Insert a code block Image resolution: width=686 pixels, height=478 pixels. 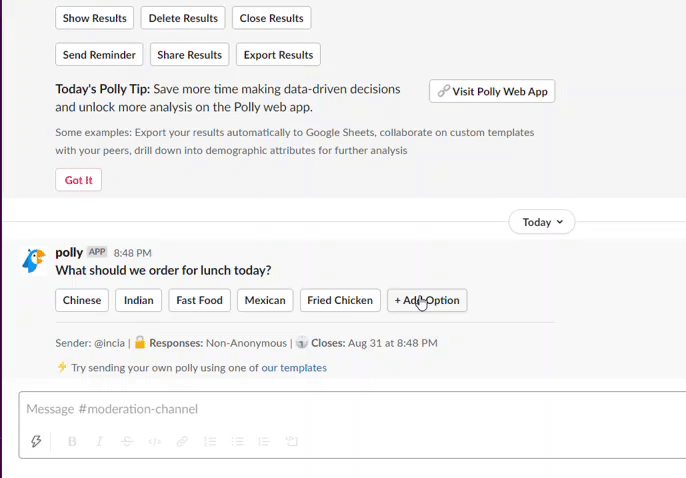[x=292, y=441]
